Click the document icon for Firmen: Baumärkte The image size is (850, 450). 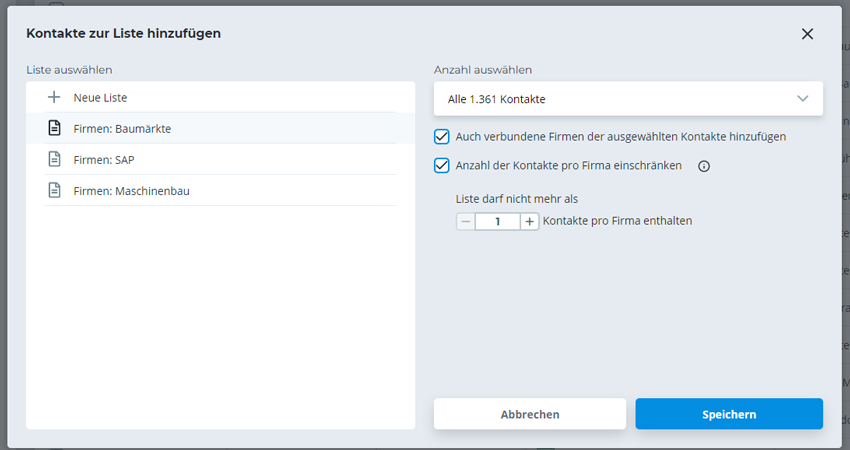[x=54, y=128]
